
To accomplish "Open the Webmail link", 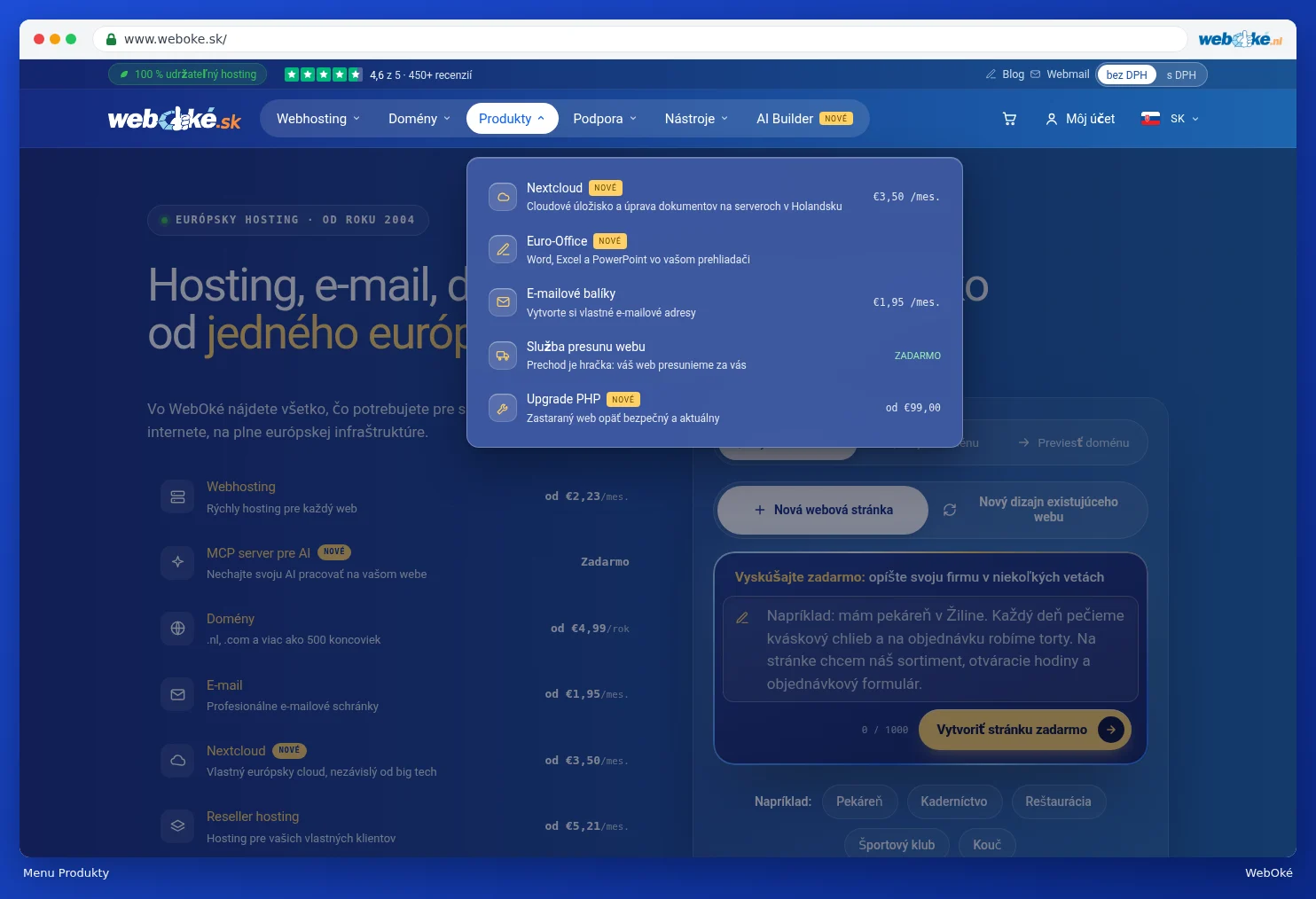I will [x=1060, y=74].
